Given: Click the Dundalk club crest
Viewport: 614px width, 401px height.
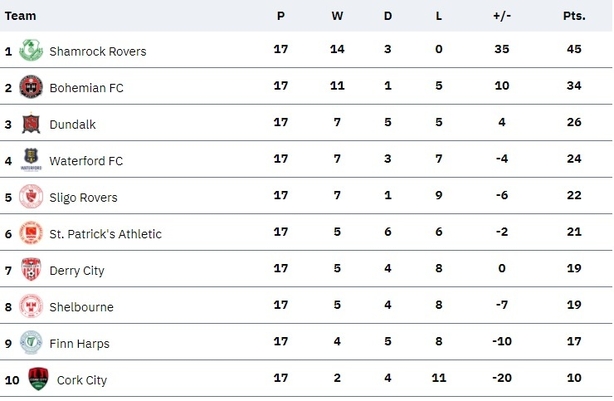Looking at the screenshot, I should [x=31, y=123].
